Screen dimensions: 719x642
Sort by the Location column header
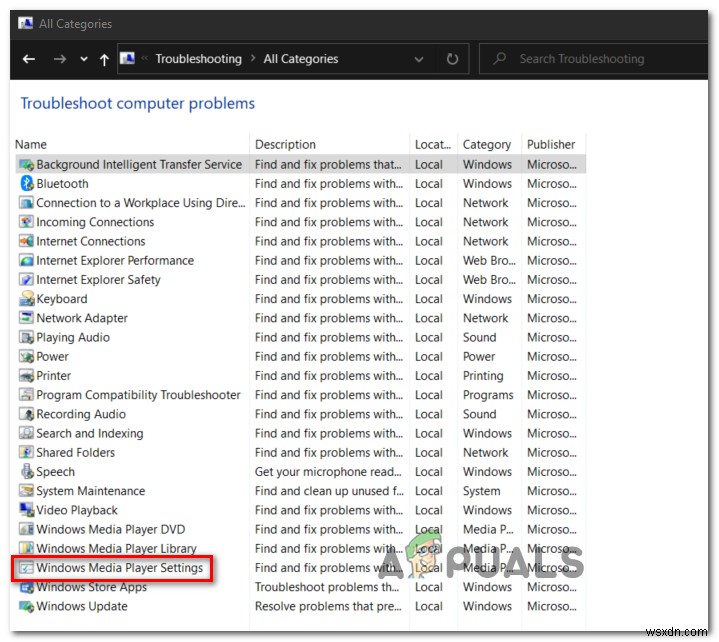[x=432, y=144]
